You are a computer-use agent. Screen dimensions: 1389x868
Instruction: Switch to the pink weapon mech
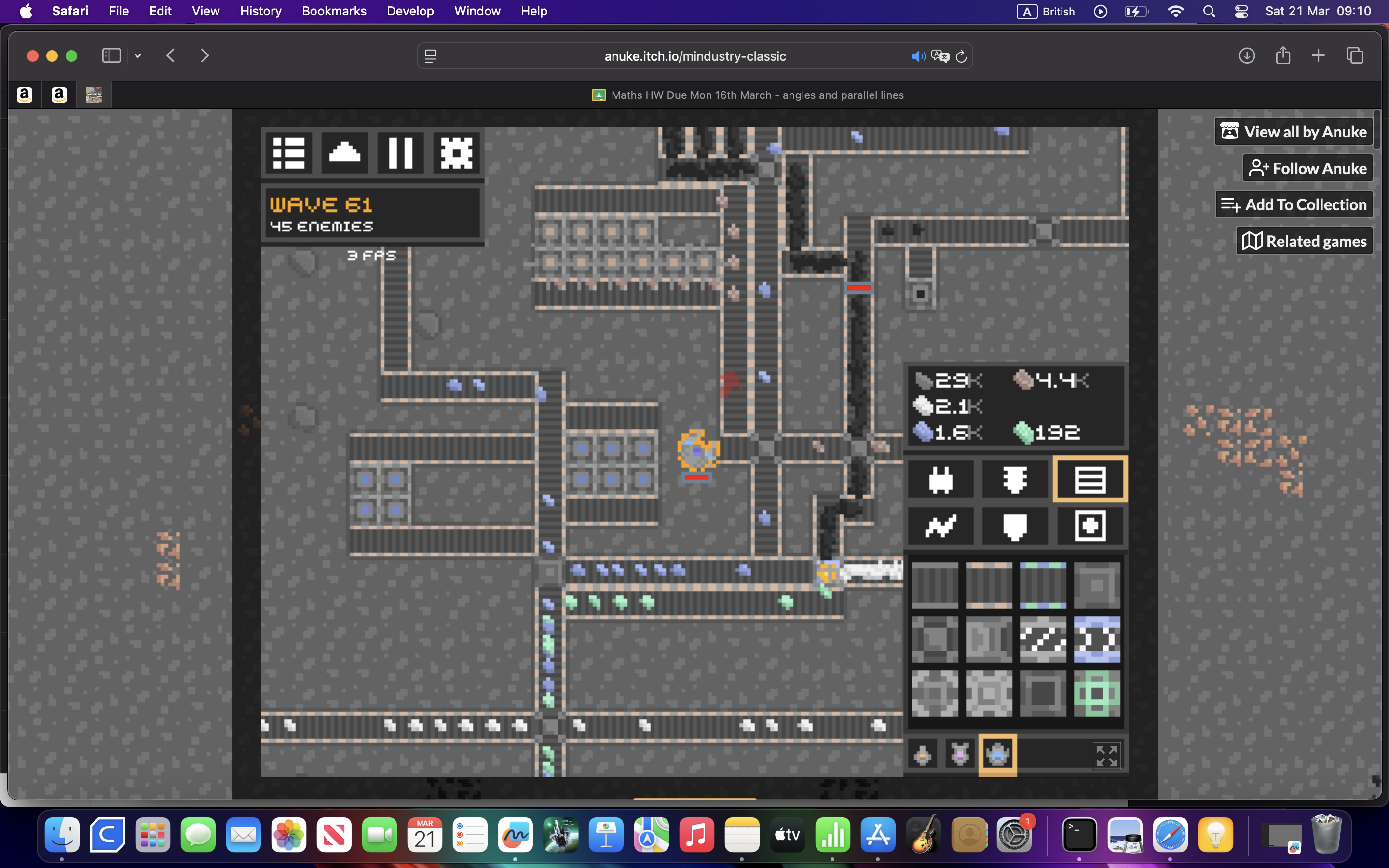[x=960, y=754]
